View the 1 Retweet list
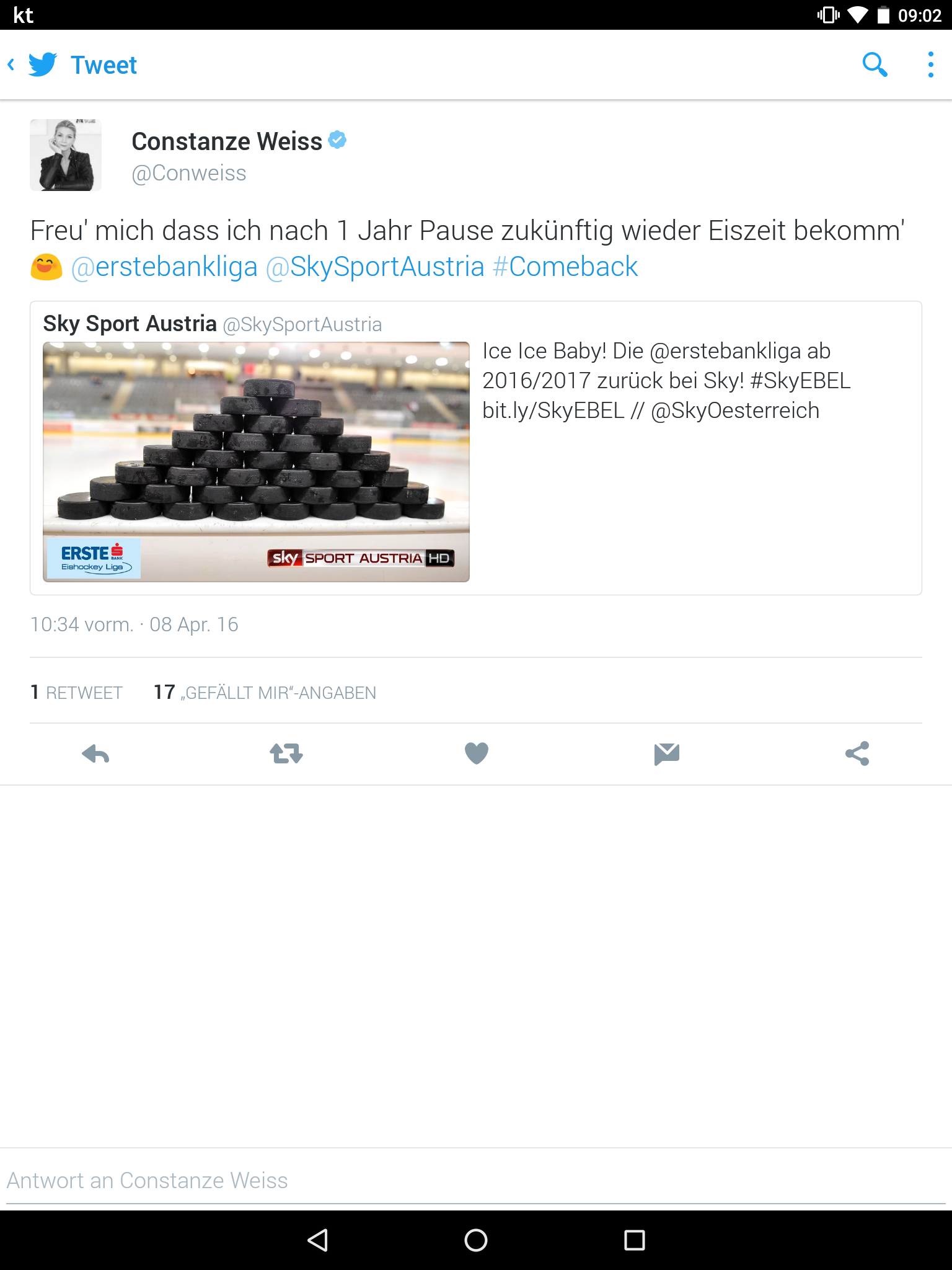 77,692
